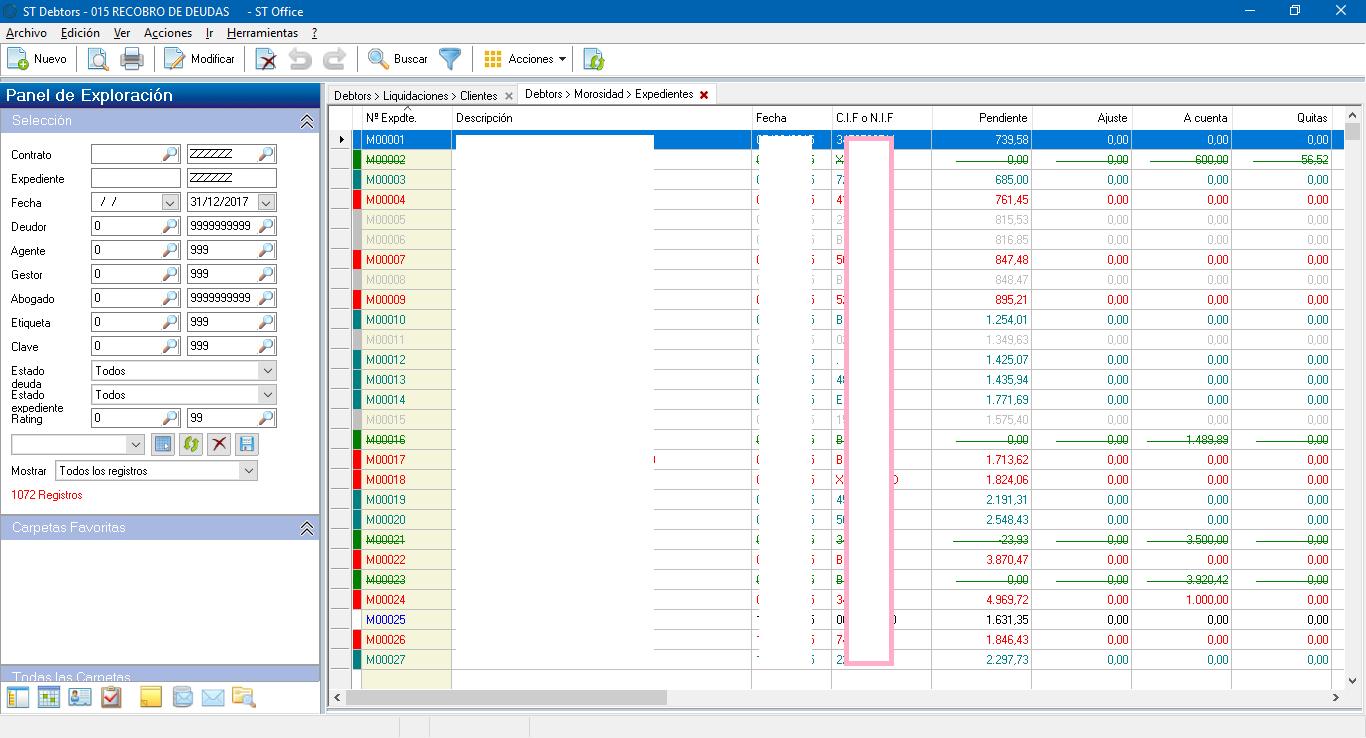Open the Ver menu
This screenshot has height=738, width=1366.
122,33
